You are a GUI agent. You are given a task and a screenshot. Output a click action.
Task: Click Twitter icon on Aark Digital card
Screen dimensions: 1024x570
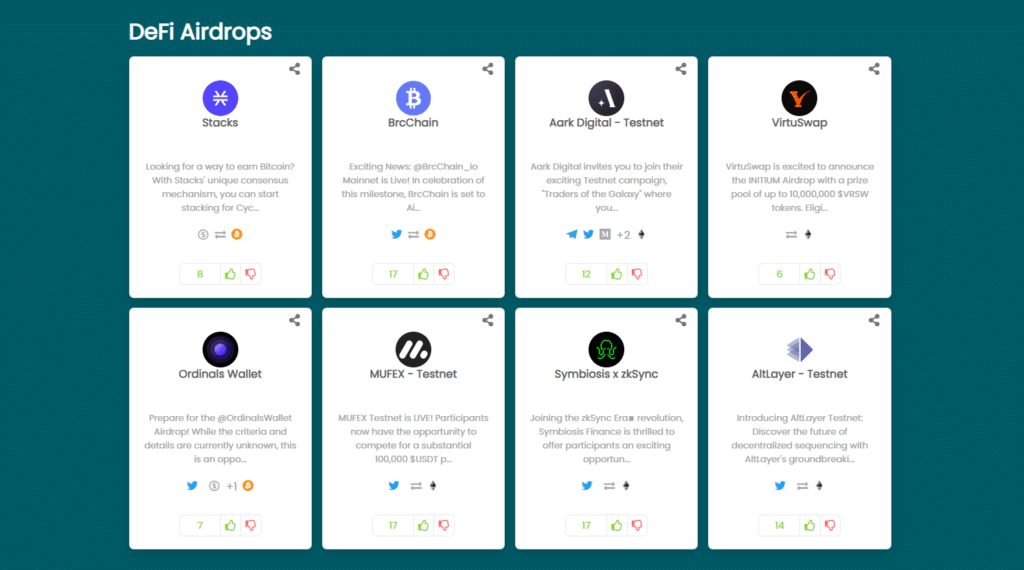tap(588, 234)
